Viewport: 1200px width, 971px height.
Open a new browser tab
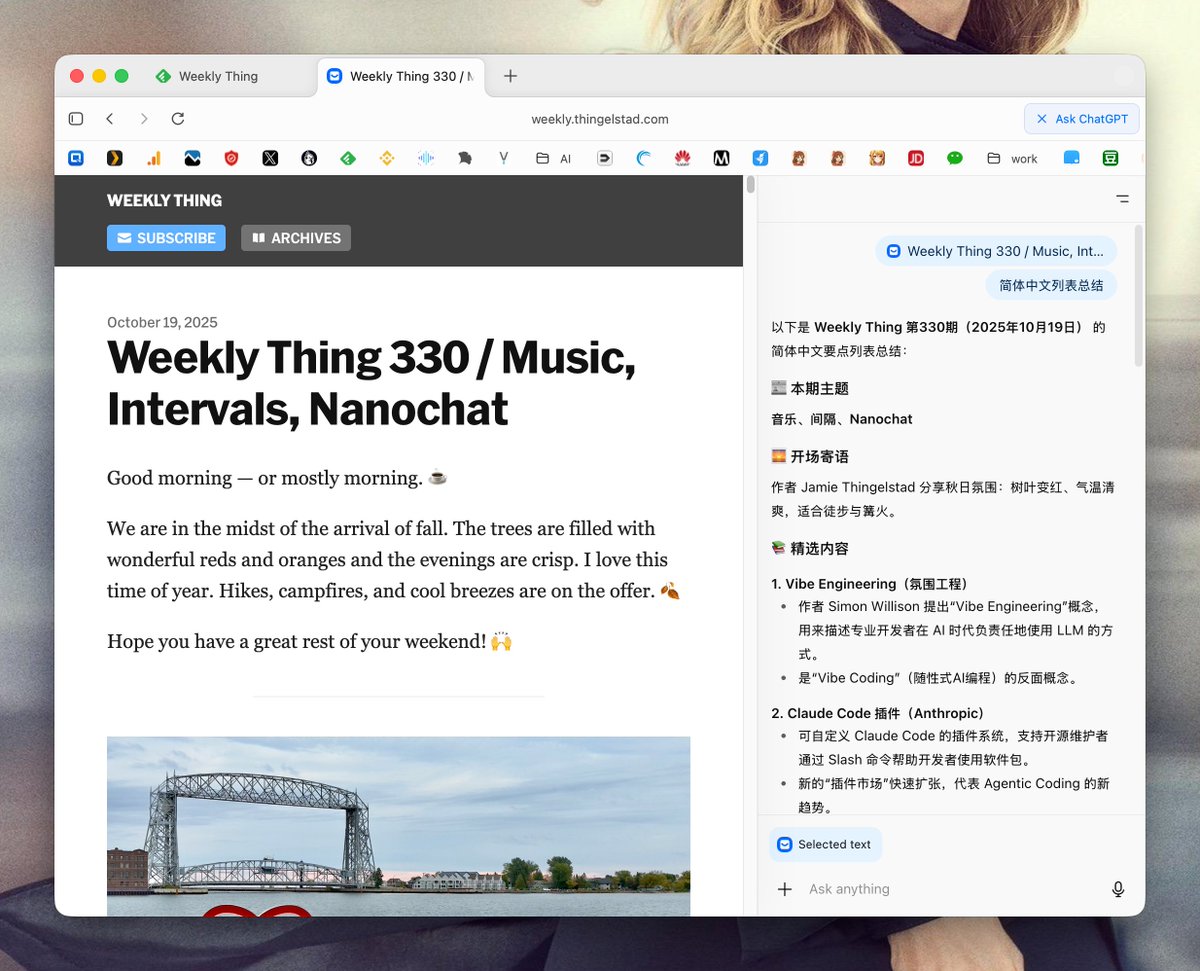(x=510, y=76)
